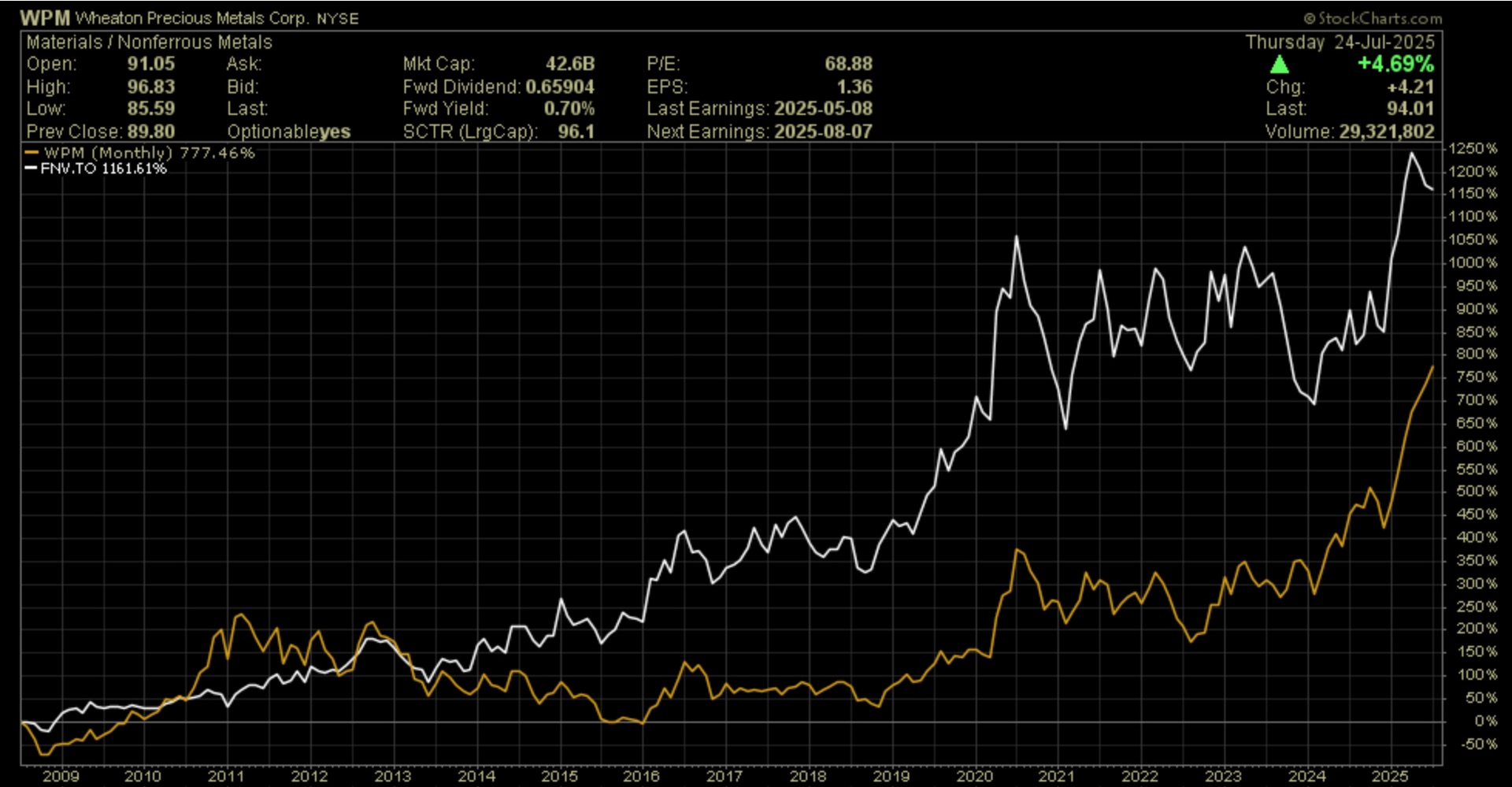The image size is (1512, 787).
Task: Click the WPM (Monthly) 777.46% legend entry
Action: tap(140, 153)
